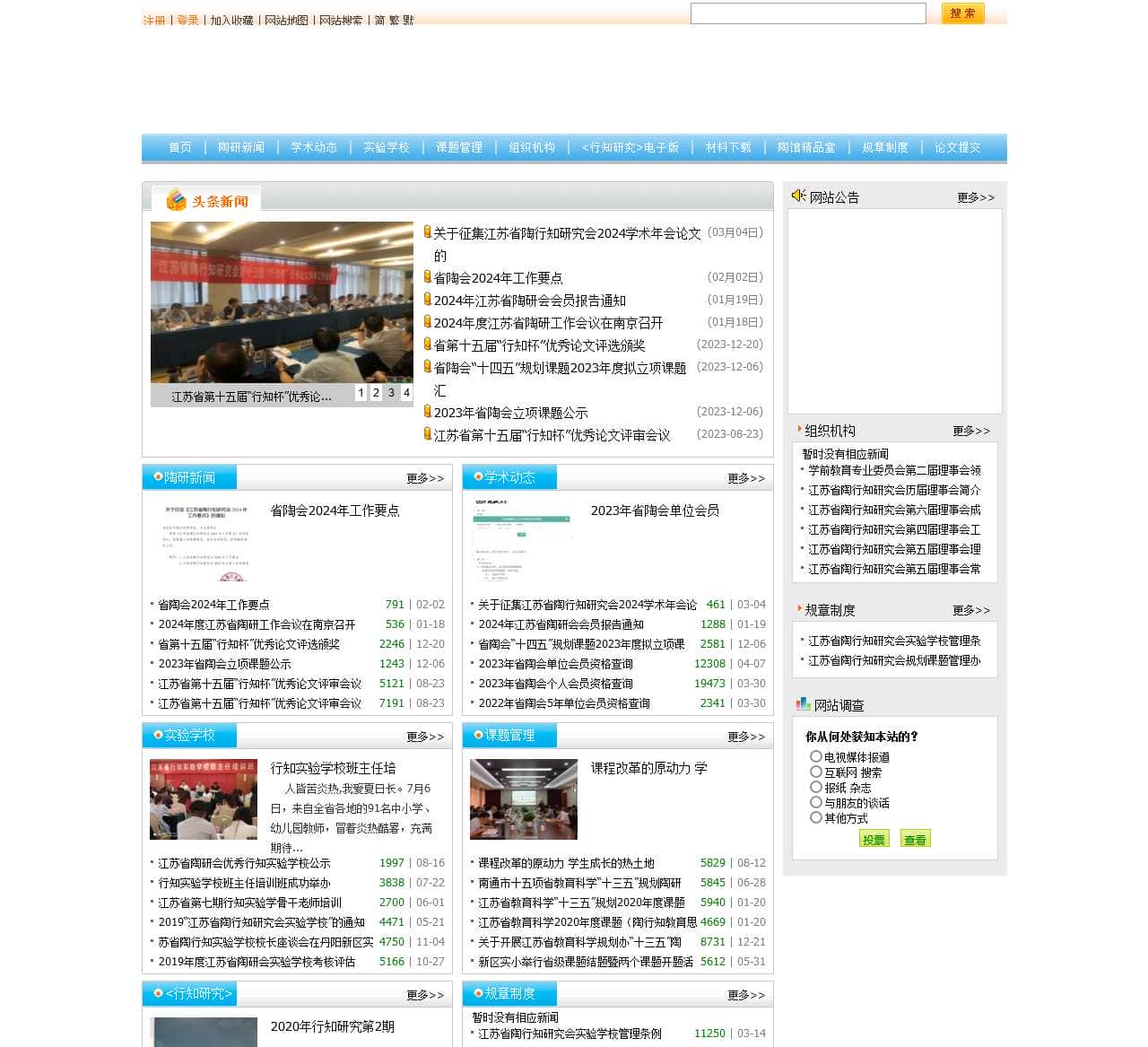Viewport: 1148px width, 1047px height.
Task: Click 更多>> in the 网站公告 panel
Action: (x=976, y=197)
